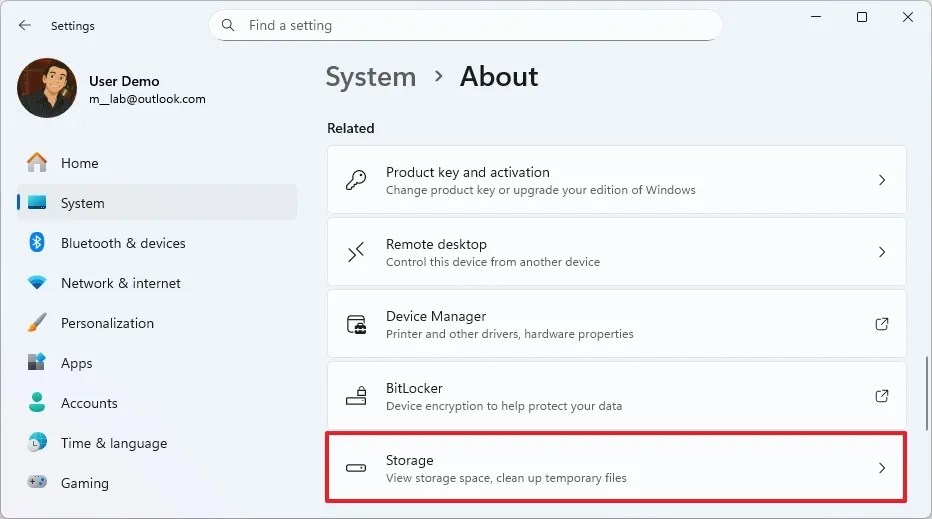The height and width of the screenshot is (519, 932).
Task: Click the Settings window title text
Action: [x=73, y=26]
